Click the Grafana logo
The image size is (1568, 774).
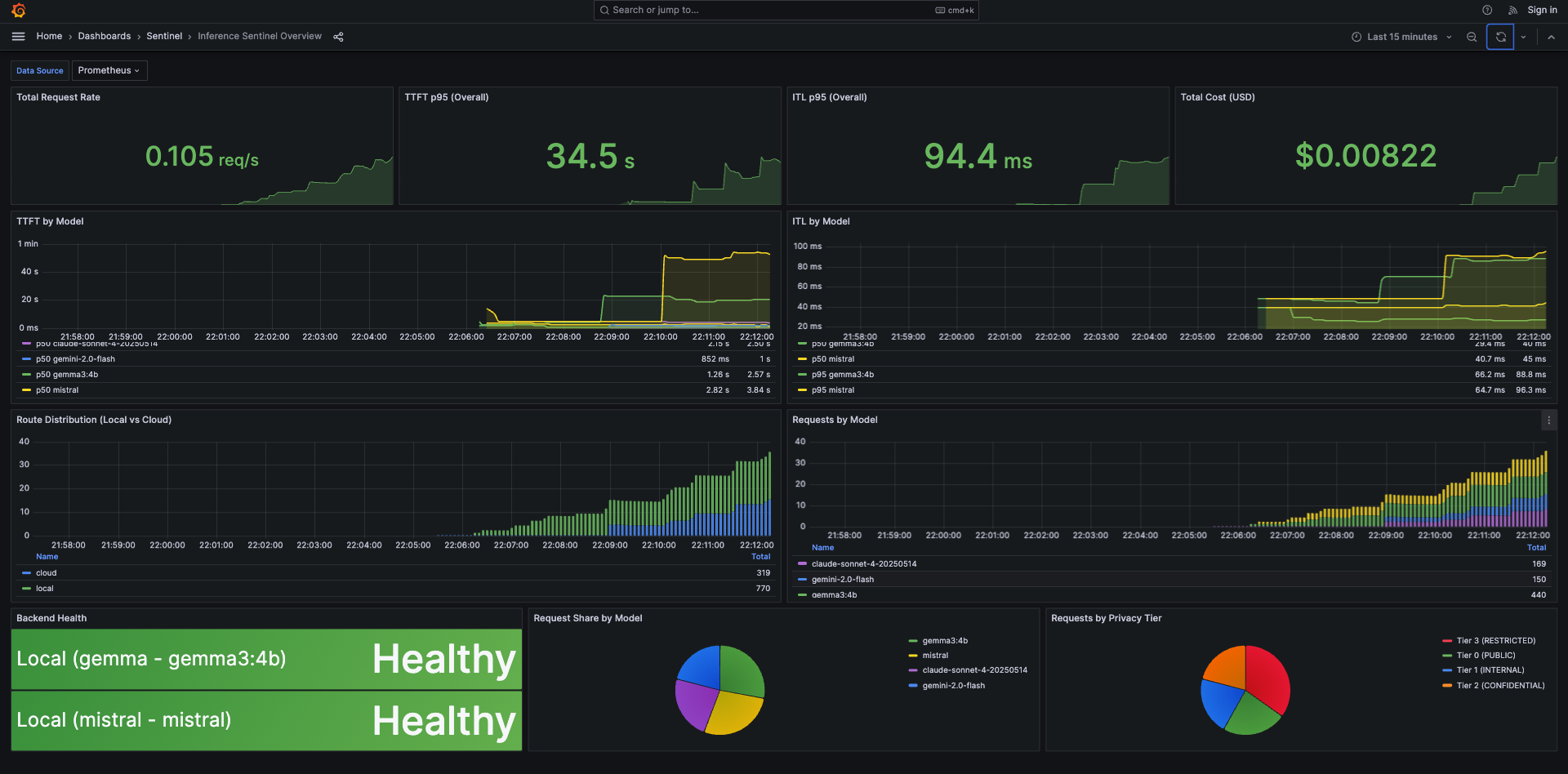[x=17, y=10]
